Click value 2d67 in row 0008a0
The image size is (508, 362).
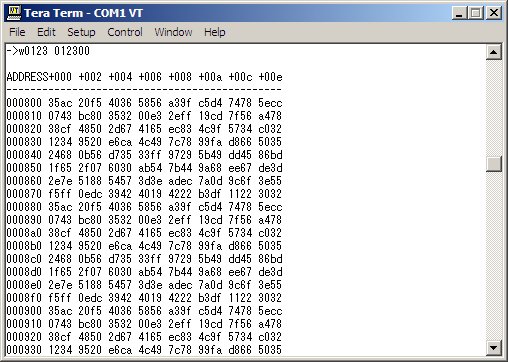click(x=120, y=233)
